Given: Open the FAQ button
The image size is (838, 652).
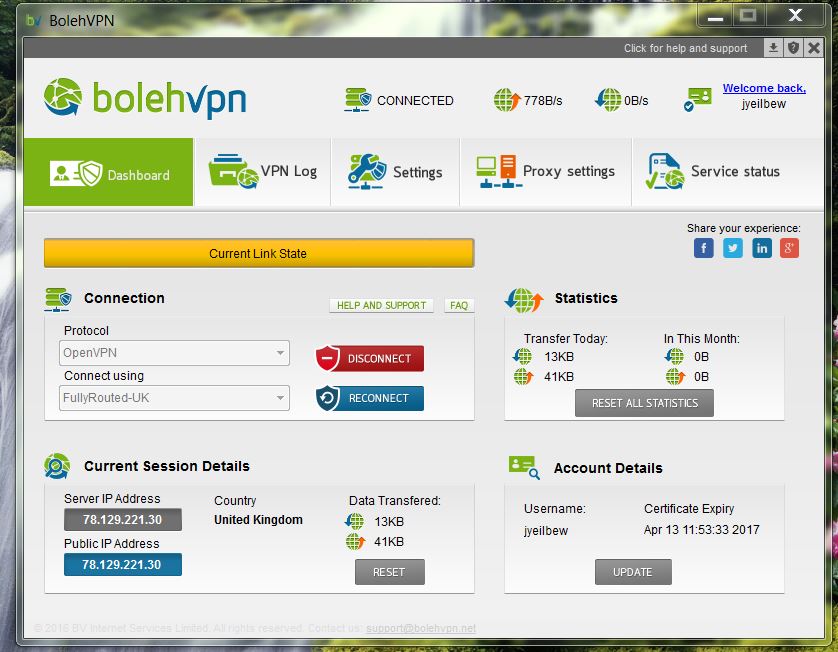Looking at the screenshot, I should click(459, 305).
